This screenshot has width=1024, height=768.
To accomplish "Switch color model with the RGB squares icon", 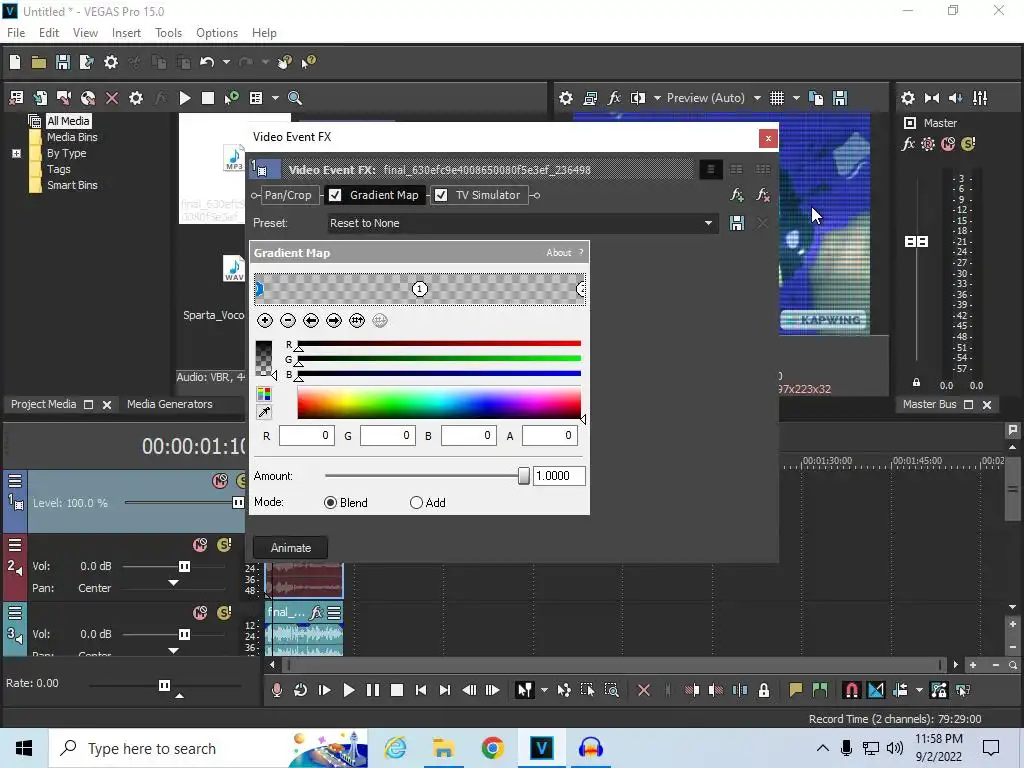I will [264, 394].
